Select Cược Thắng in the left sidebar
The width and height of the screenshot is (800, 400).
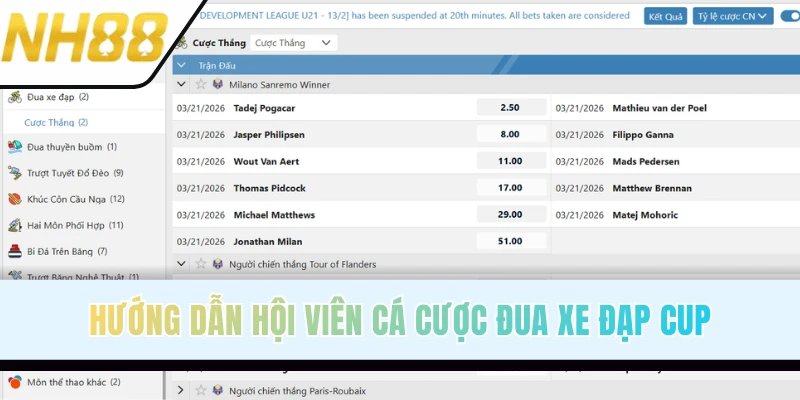tap(56, 122)
